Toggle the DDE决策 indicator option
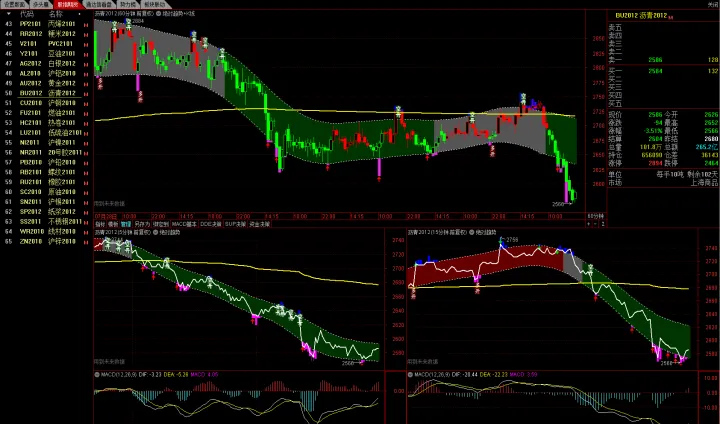 pyautogui.click(x=210, y=224)
